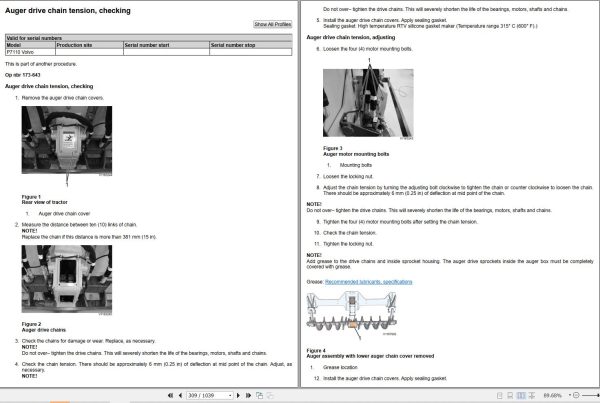Go to the next page
This screenshot has width=600, height=403.
[238, 395]
